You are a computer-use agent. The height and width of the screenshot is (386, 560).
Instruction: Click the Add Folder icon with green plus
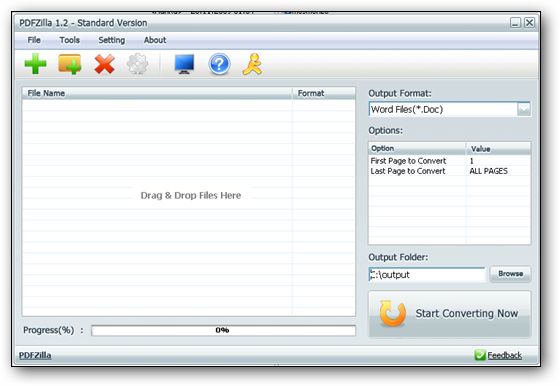point(70,64)
